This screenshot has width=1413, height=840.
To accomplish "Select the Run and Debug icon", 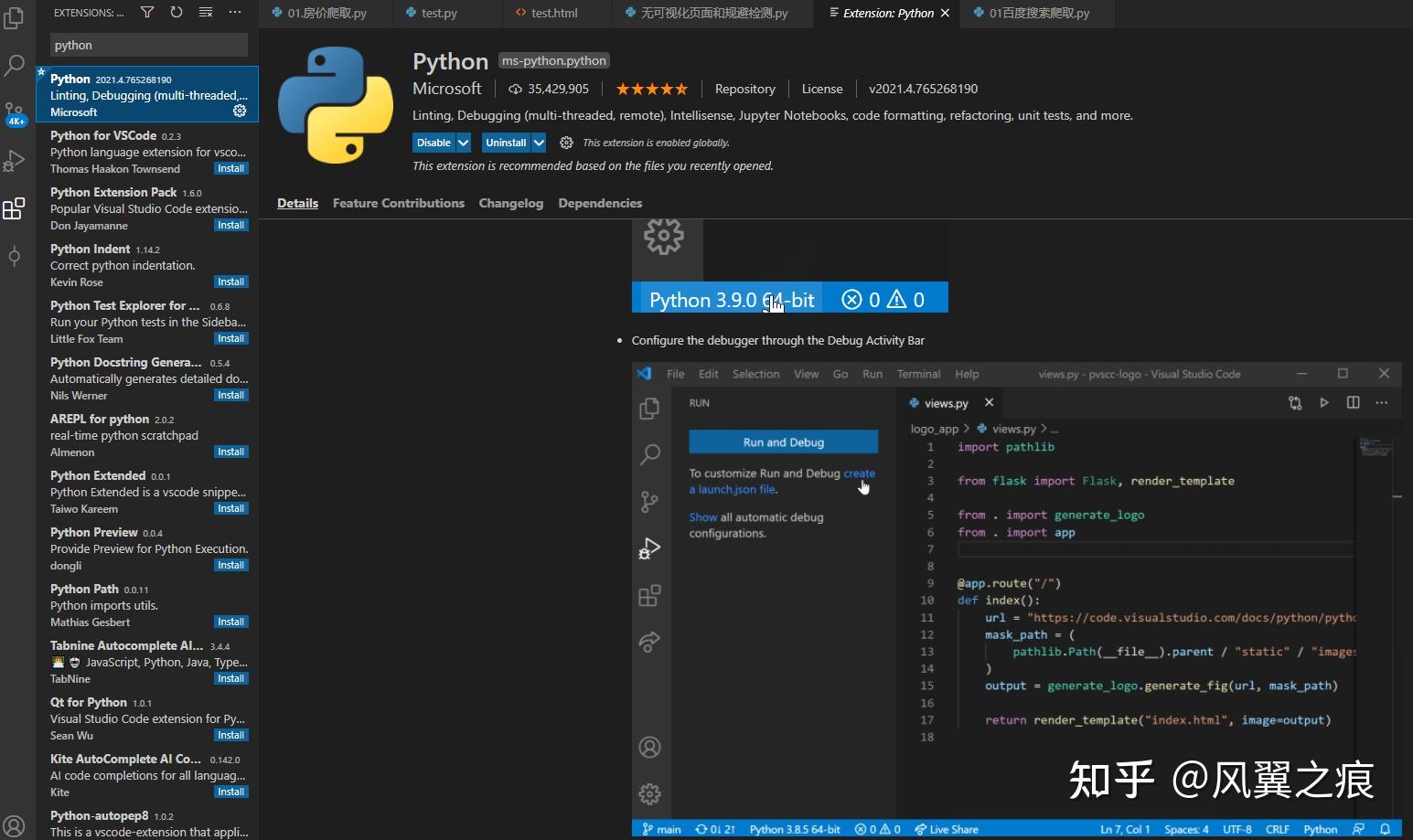I will point(14,161).
